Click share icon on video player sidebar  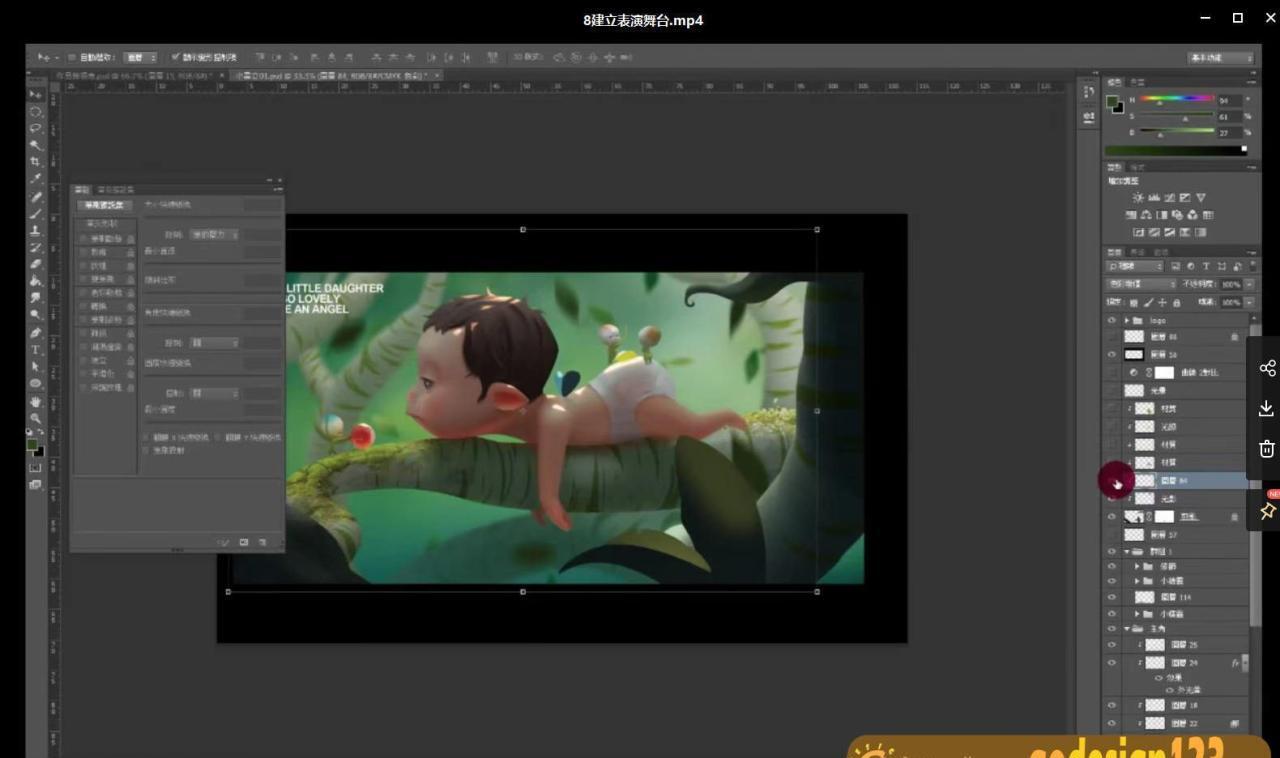1267,368
